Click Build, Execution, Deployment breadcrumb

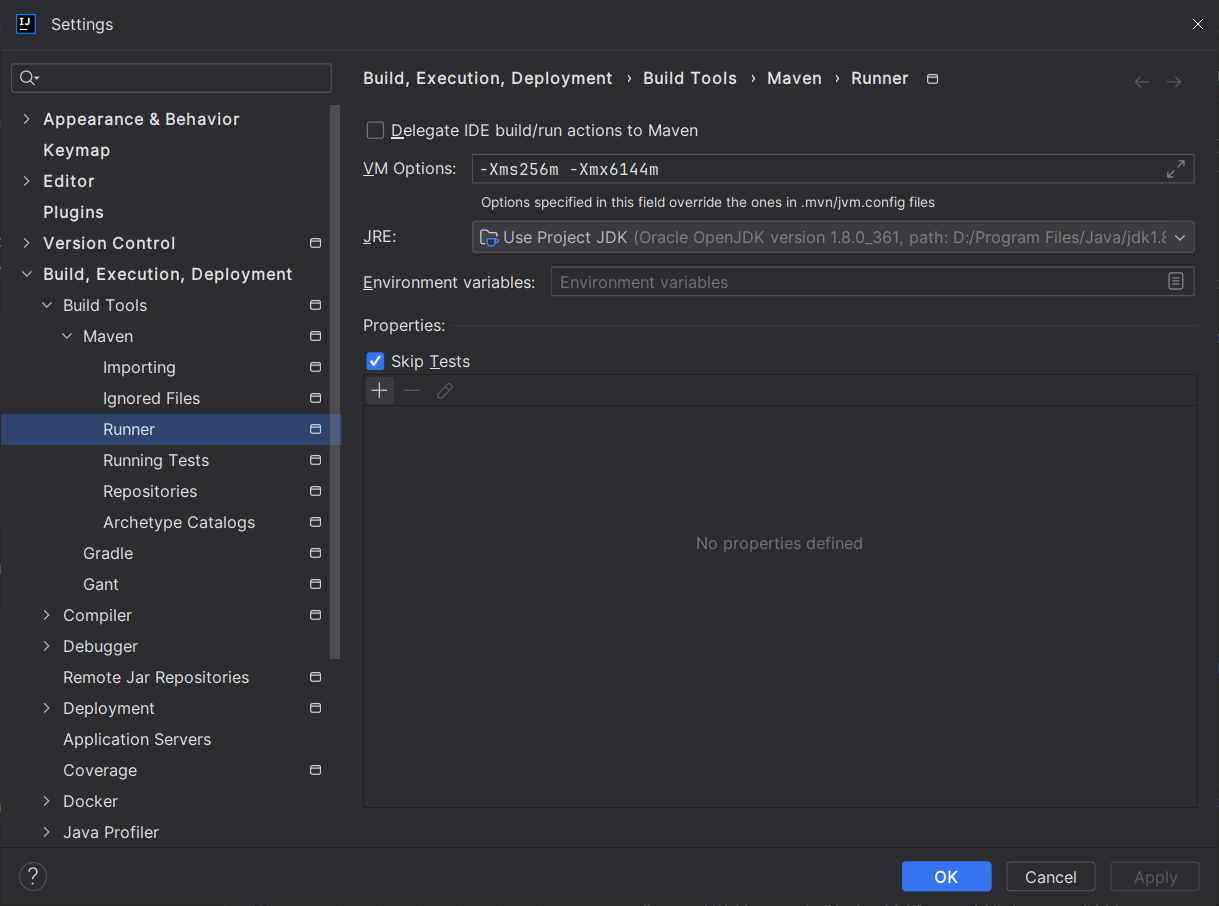488,78
